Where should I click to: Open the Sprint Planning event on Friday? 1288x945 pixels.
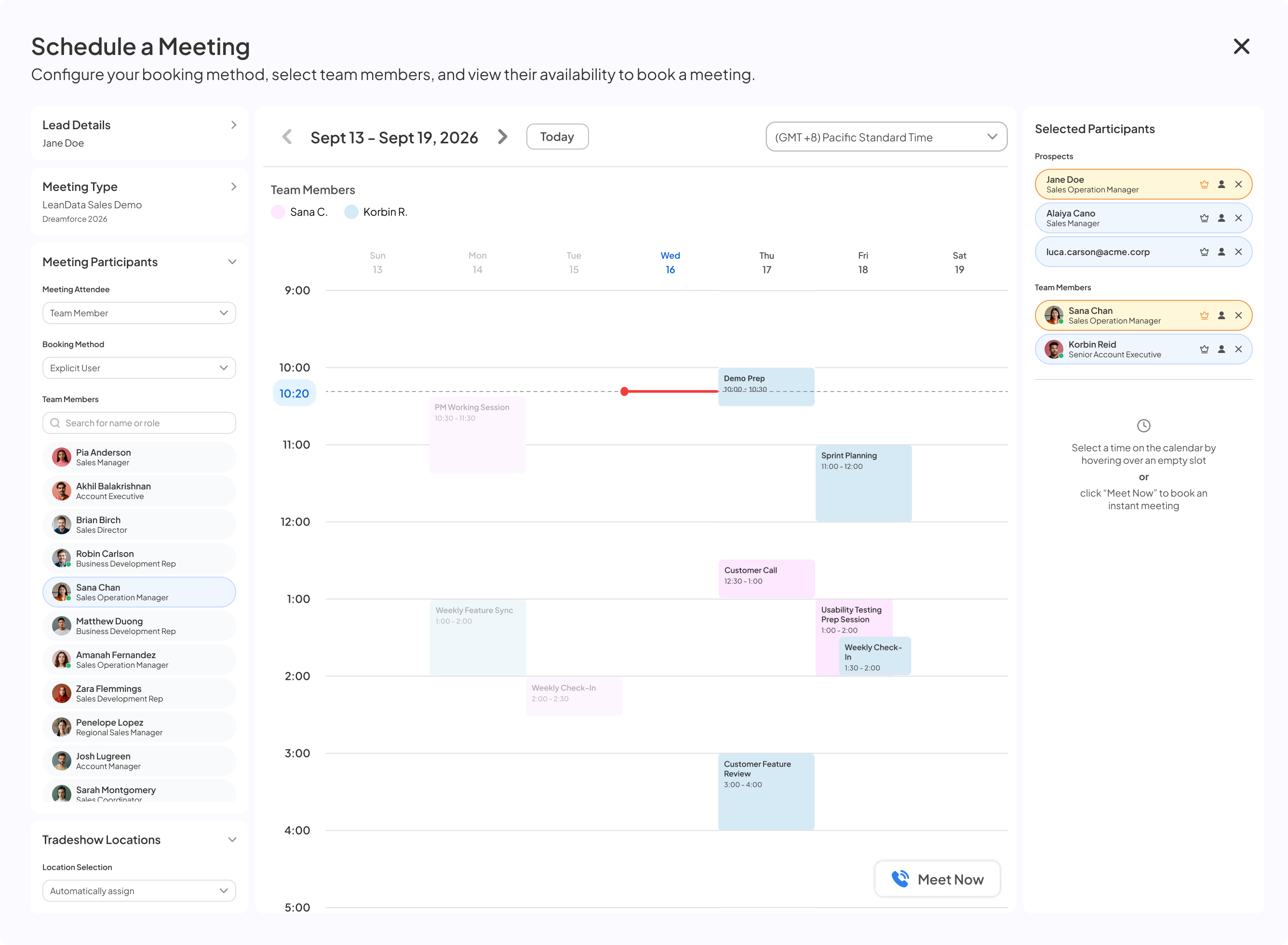(863, 483)
